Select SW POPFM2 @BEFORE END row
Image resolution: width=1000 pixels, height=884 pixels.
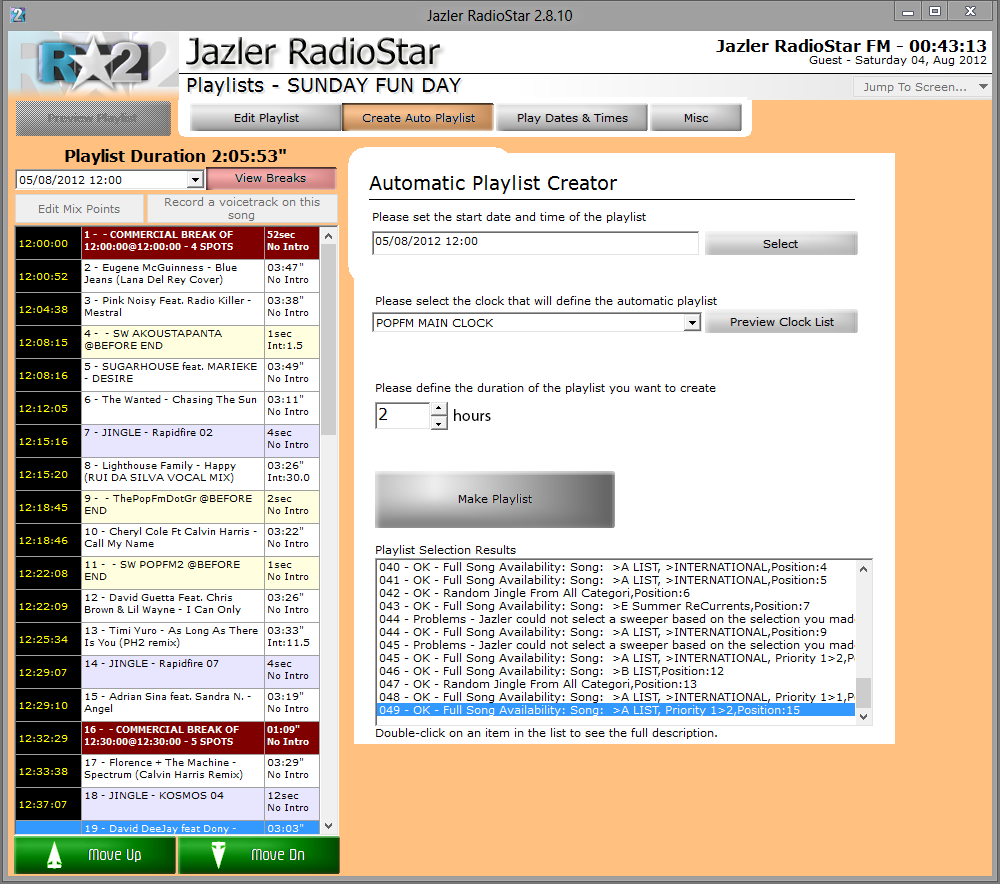[x=167, y=573]
